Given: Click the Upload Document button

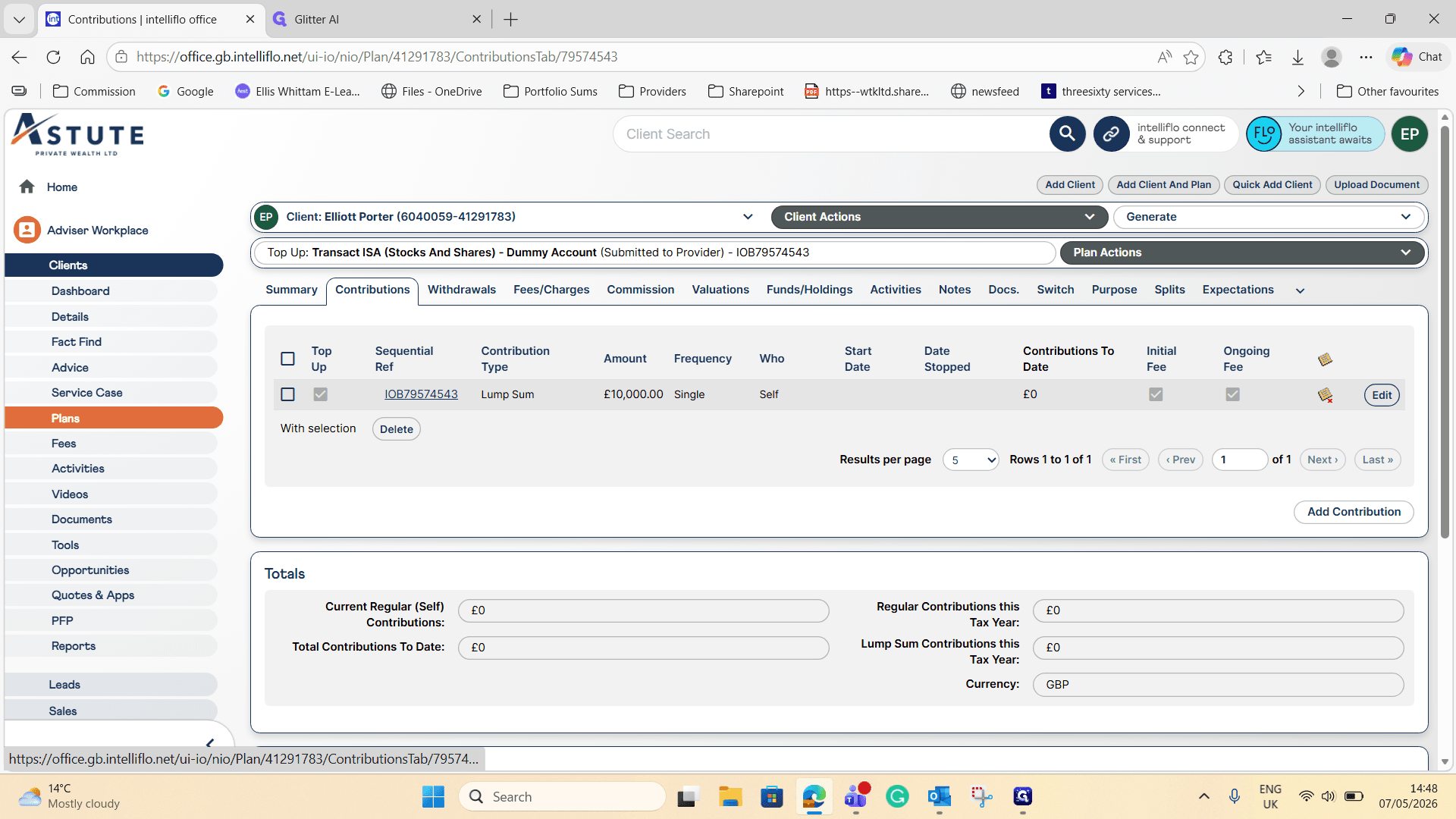Looking at the screenshot, I should (x=1376, y=185).
